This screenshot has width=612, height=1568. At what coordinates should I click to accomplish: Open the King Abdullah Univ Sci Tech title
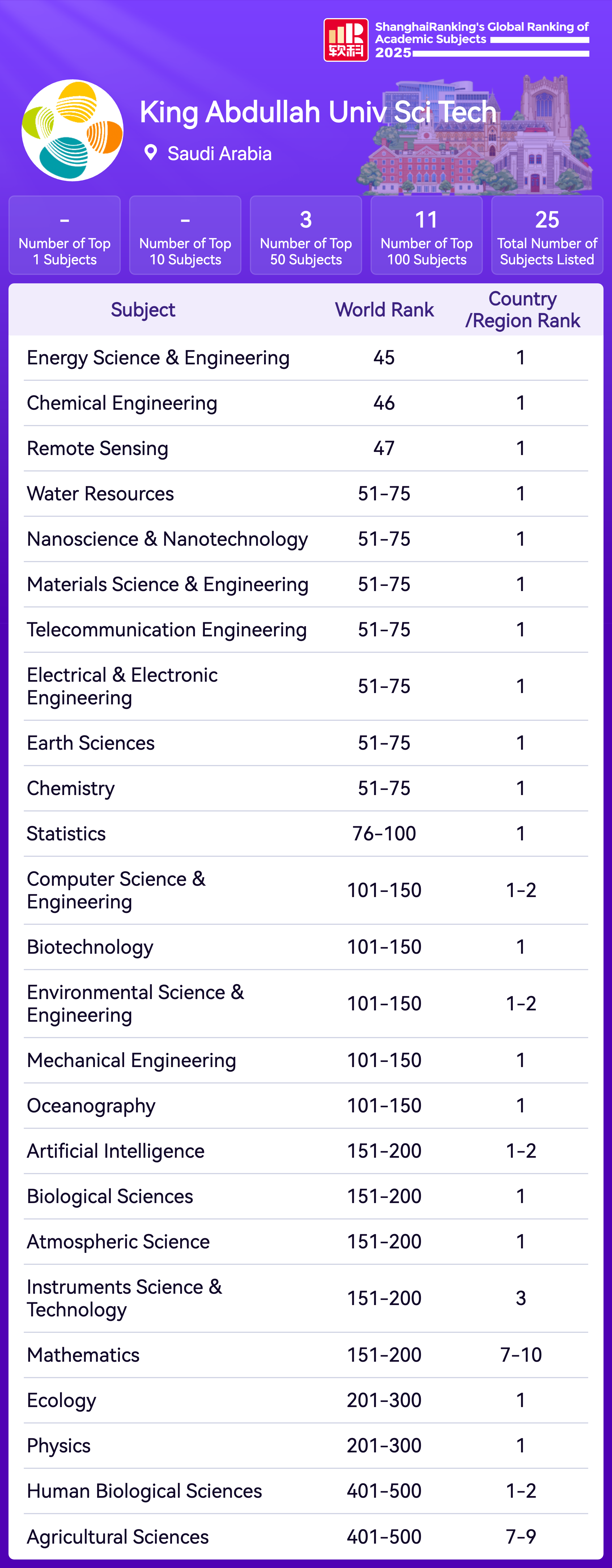point(318,112)
